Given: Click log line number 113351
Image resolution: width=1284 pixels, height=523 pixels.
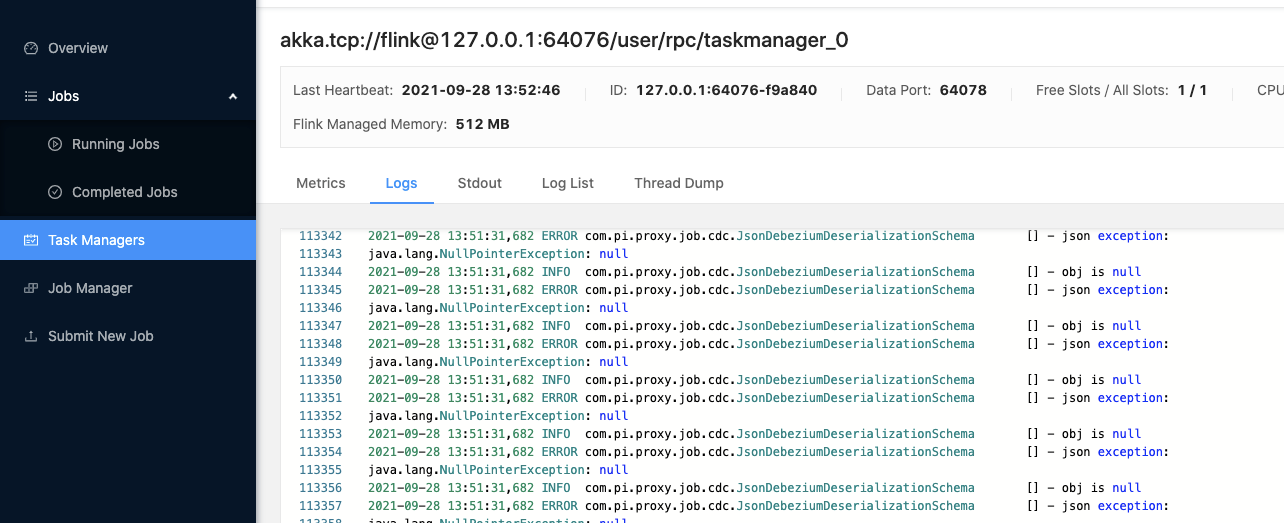Looking at the screenshot, I should pos(320,398).
